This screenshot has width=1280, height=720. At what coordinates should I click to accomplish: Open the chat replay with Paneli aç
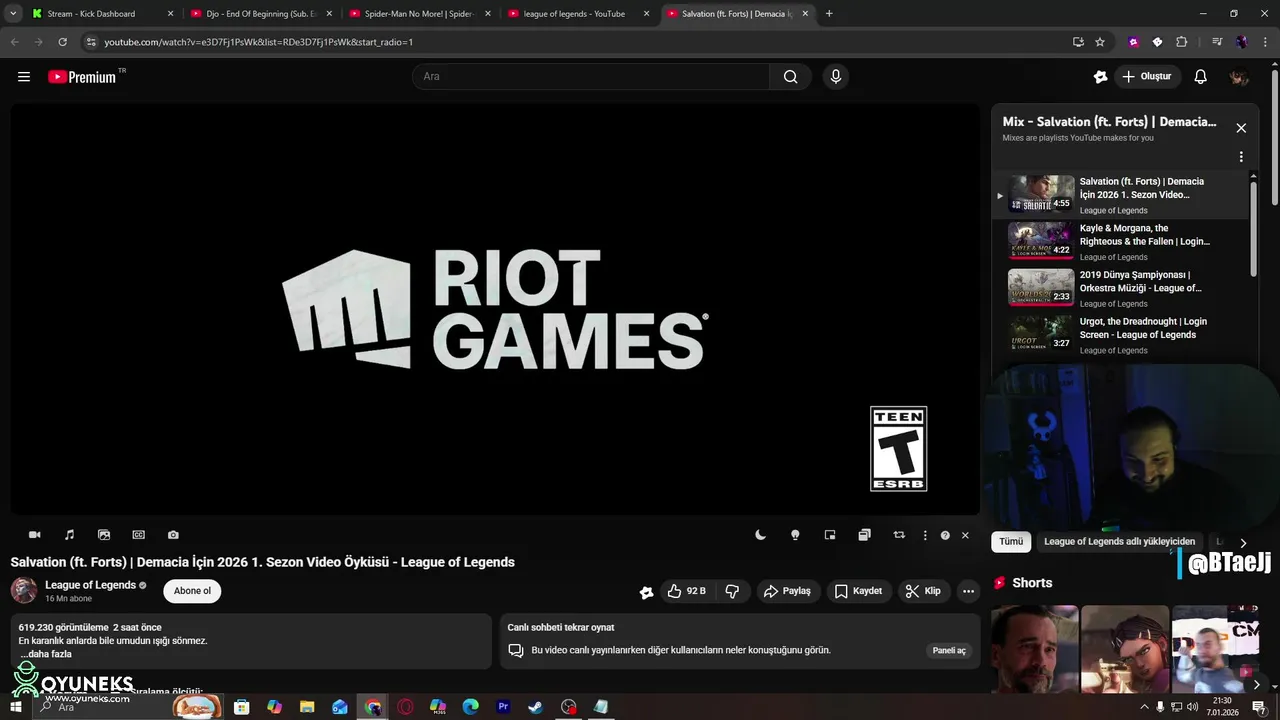(949, 650)
